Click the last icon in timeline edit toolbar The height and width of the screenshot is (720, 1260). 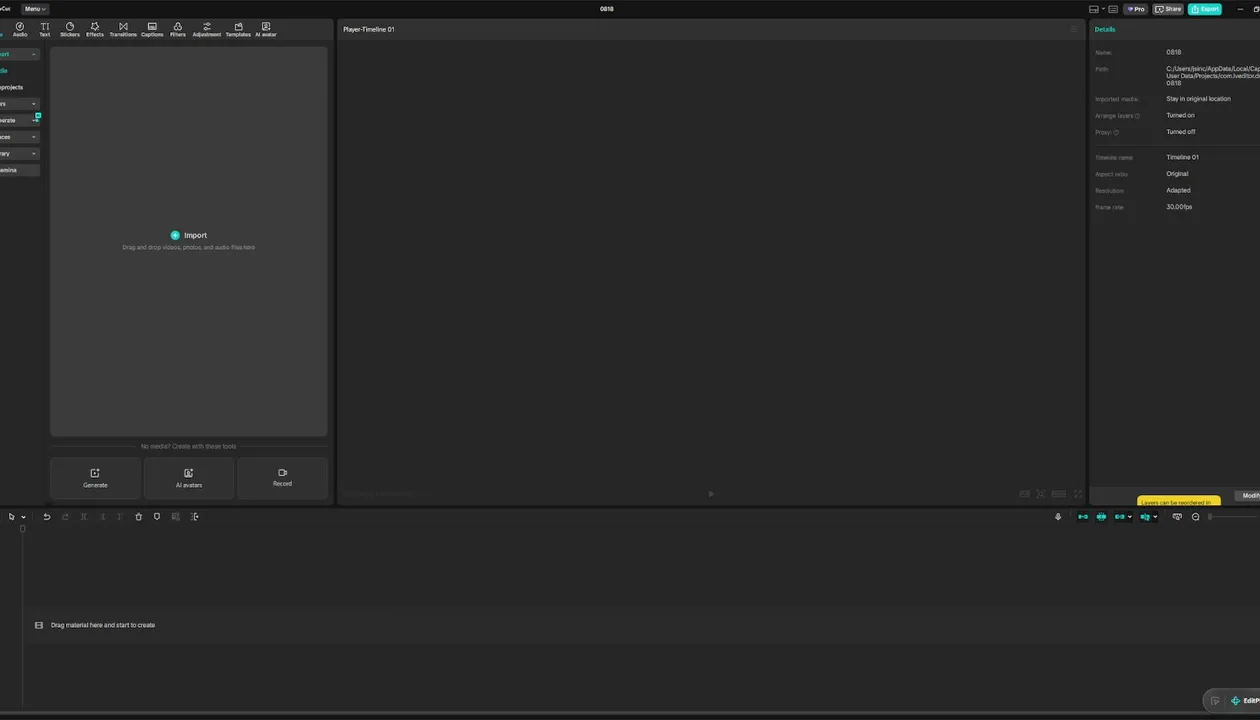point(195,517)
